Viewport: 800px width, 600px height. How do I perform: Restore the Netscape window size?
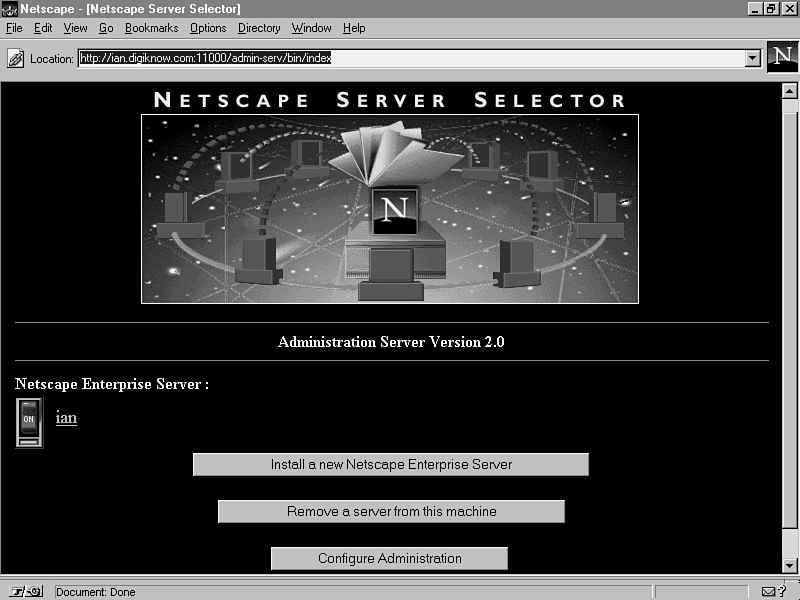(771, 9)
